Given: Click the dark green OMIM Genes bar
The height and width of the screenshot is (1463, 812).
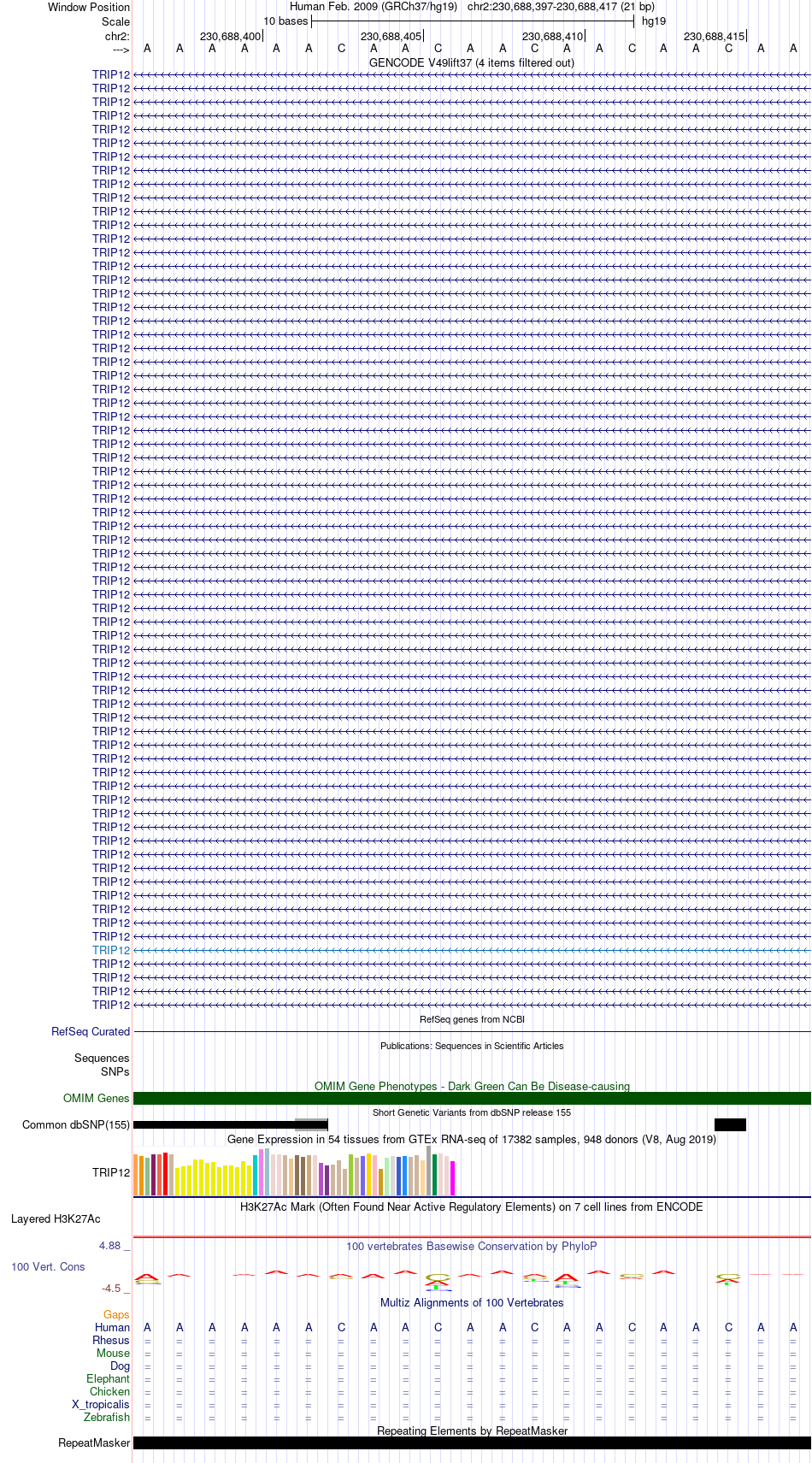Looking at the screenshot, I should pyautogui.click(x=472, y=1098).
